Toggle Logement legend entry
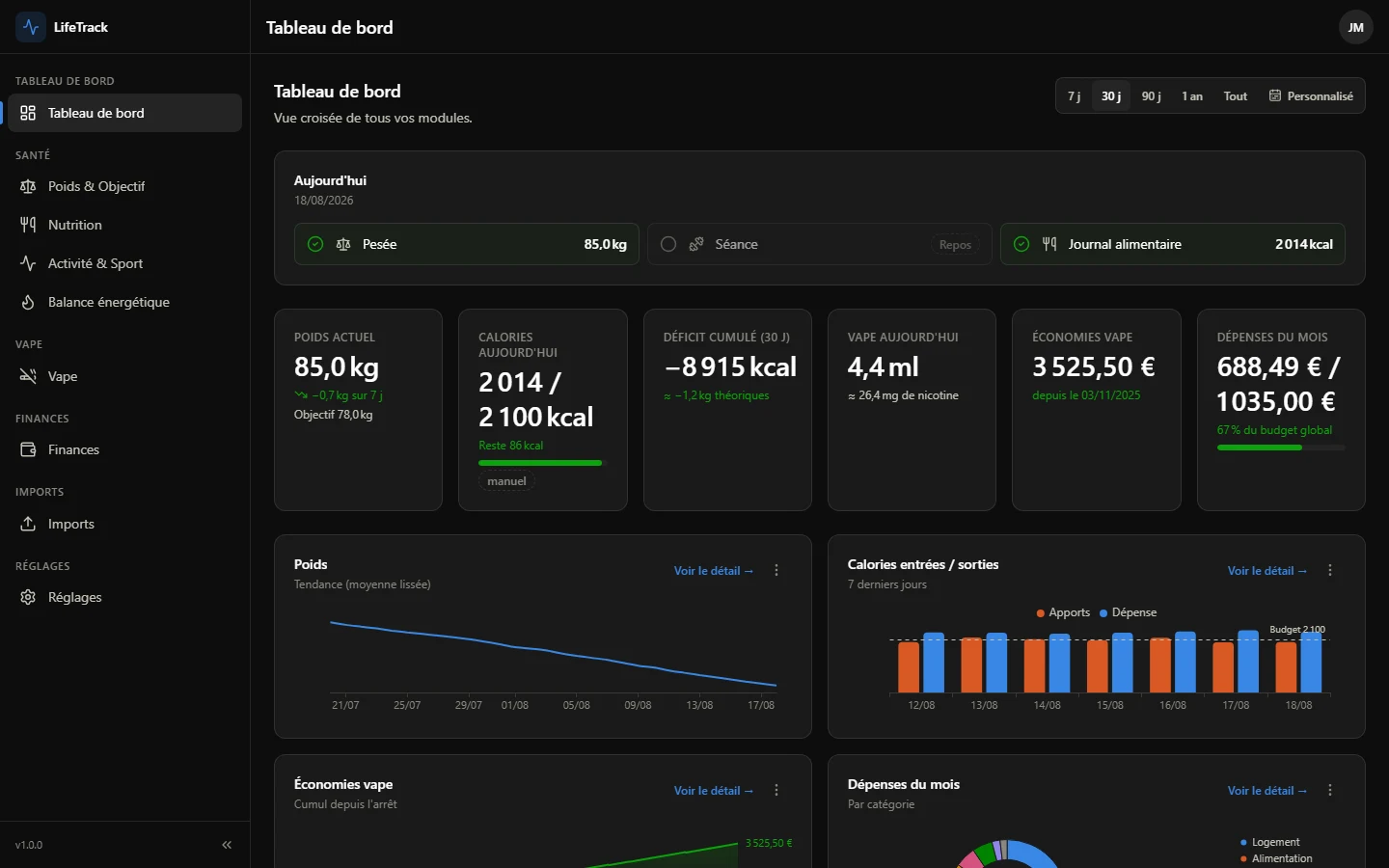 [x=1269, y=842]
